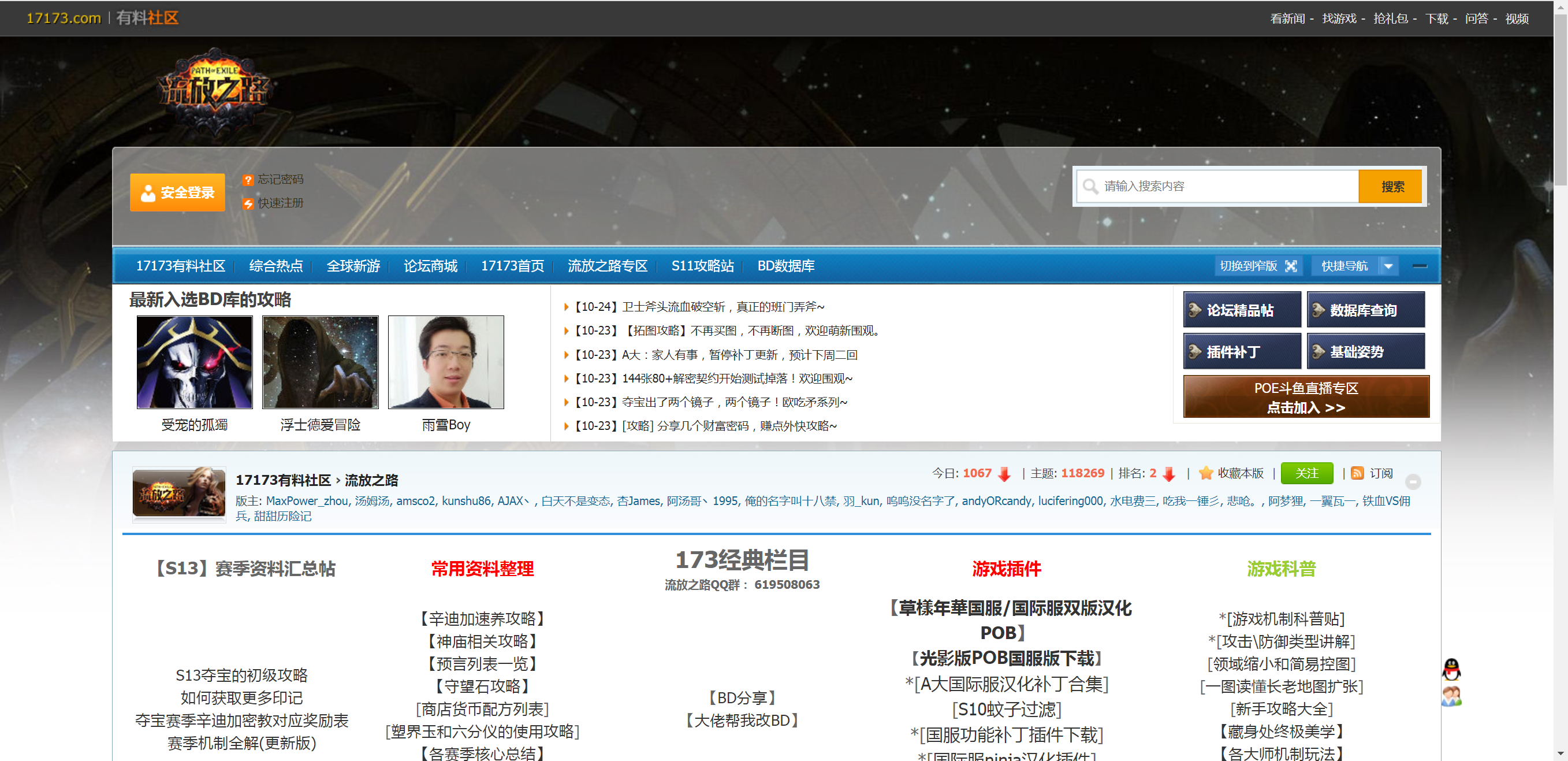The height and width of the screenshot is (761, 1568).
Task: Collapse forum header with the round minus button
Action: click(1413, 481)
